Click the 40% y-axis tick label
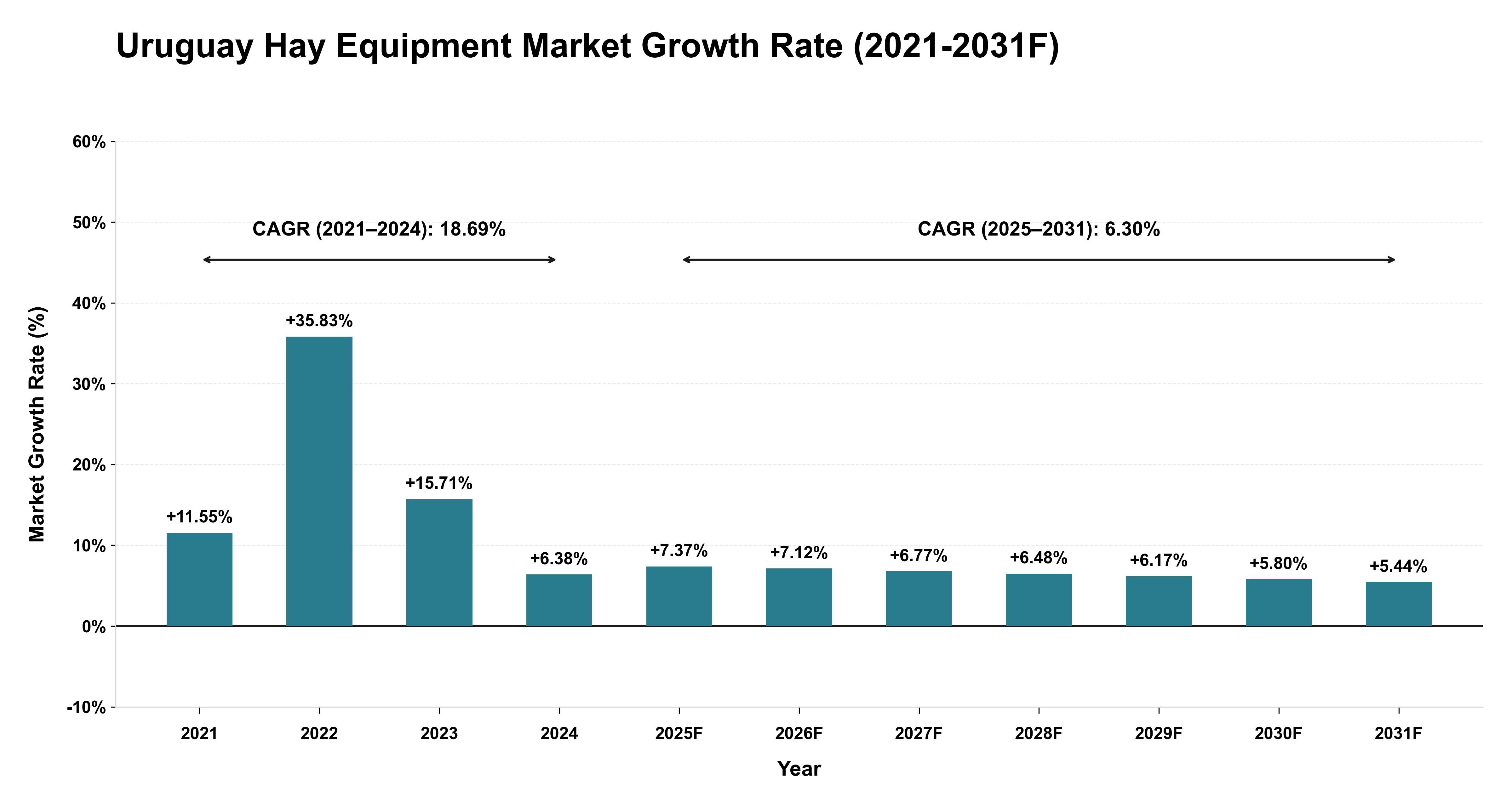The height and width of the screenshot is (803, 1512). pos(89,304)
